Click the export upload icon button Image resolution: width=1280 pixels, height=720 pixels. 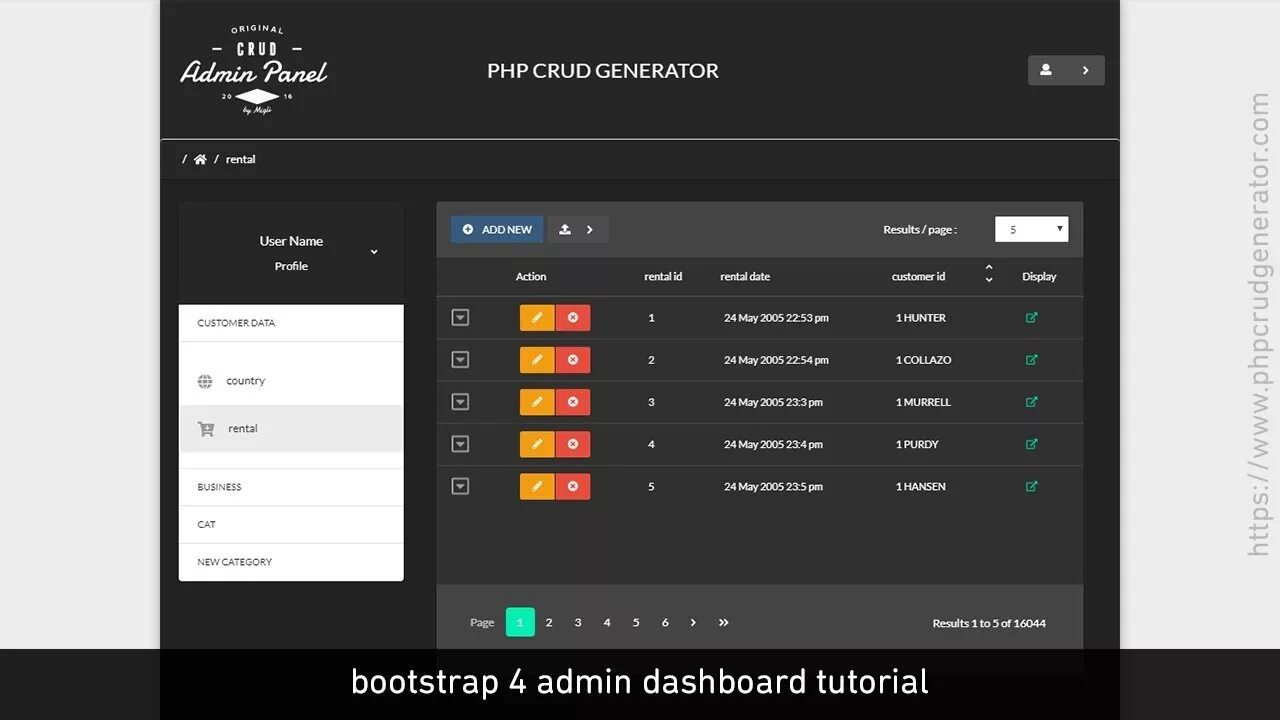[x=565, y=229]
